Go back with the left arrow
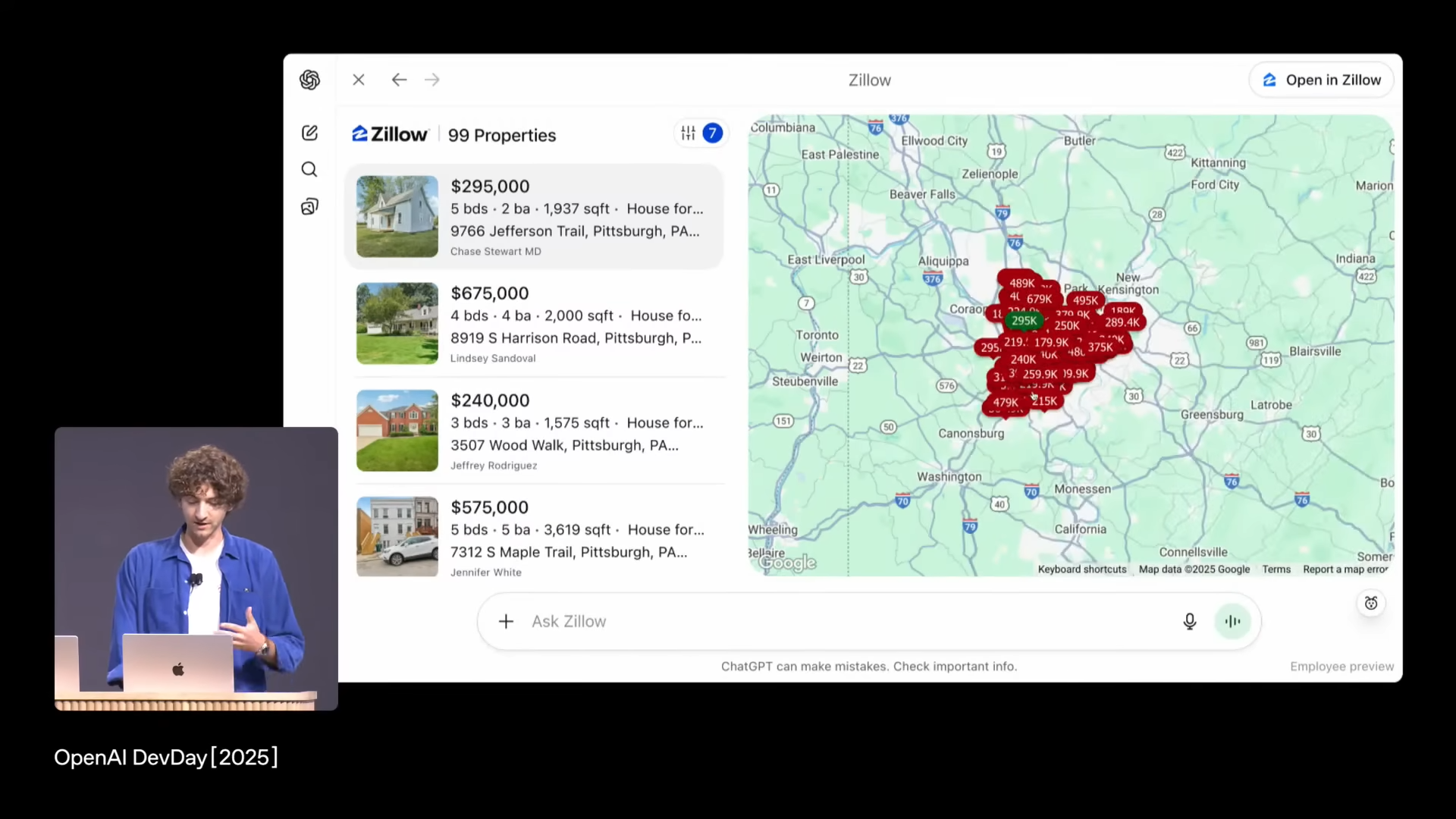 pyautogui.click(x=399, y=80)
